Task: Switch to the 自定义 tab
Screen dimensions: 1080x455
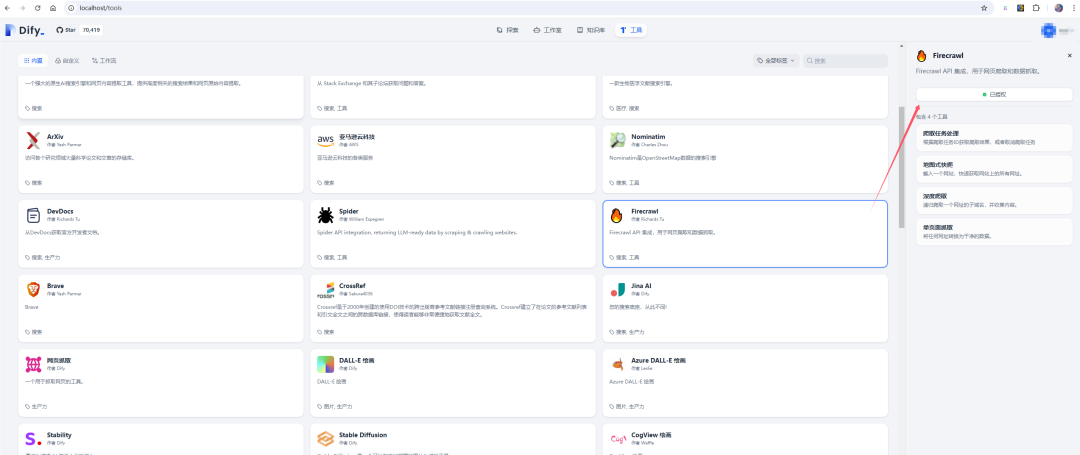Action: 67,61
